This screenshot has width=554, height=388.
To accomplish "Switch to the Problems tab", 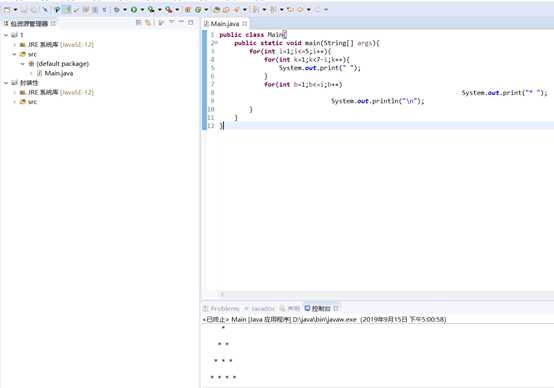I will (221, 308).
